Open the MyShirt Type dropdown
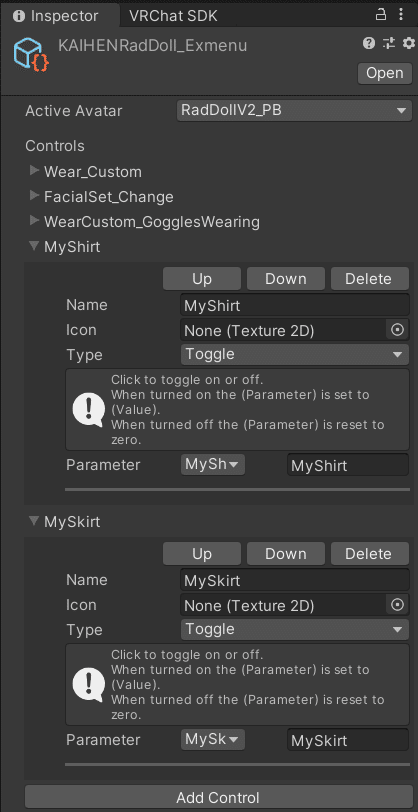Viewport: 418px width, 812px height. point(295,355)
